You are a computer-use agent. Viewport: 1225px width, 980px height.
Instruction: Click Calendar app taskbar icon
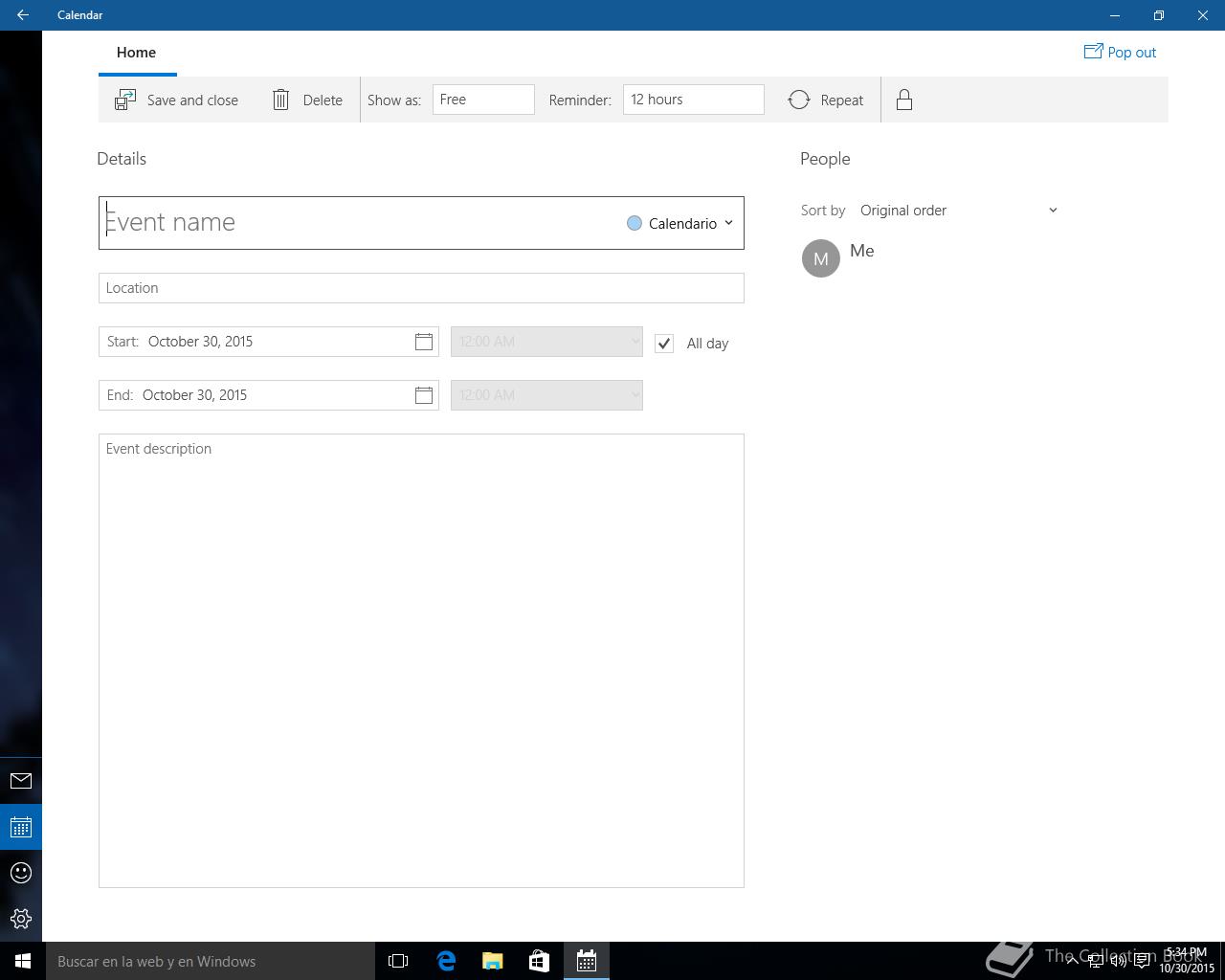click(587, 961)
